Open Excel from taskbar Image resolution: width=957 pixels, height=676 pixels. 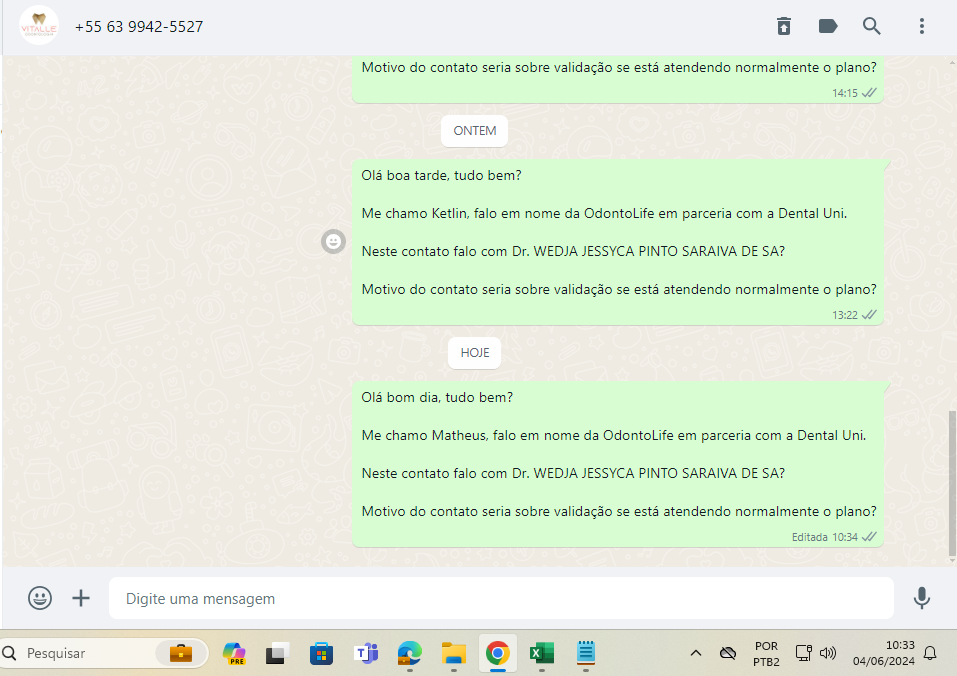(x=541, y=653)
